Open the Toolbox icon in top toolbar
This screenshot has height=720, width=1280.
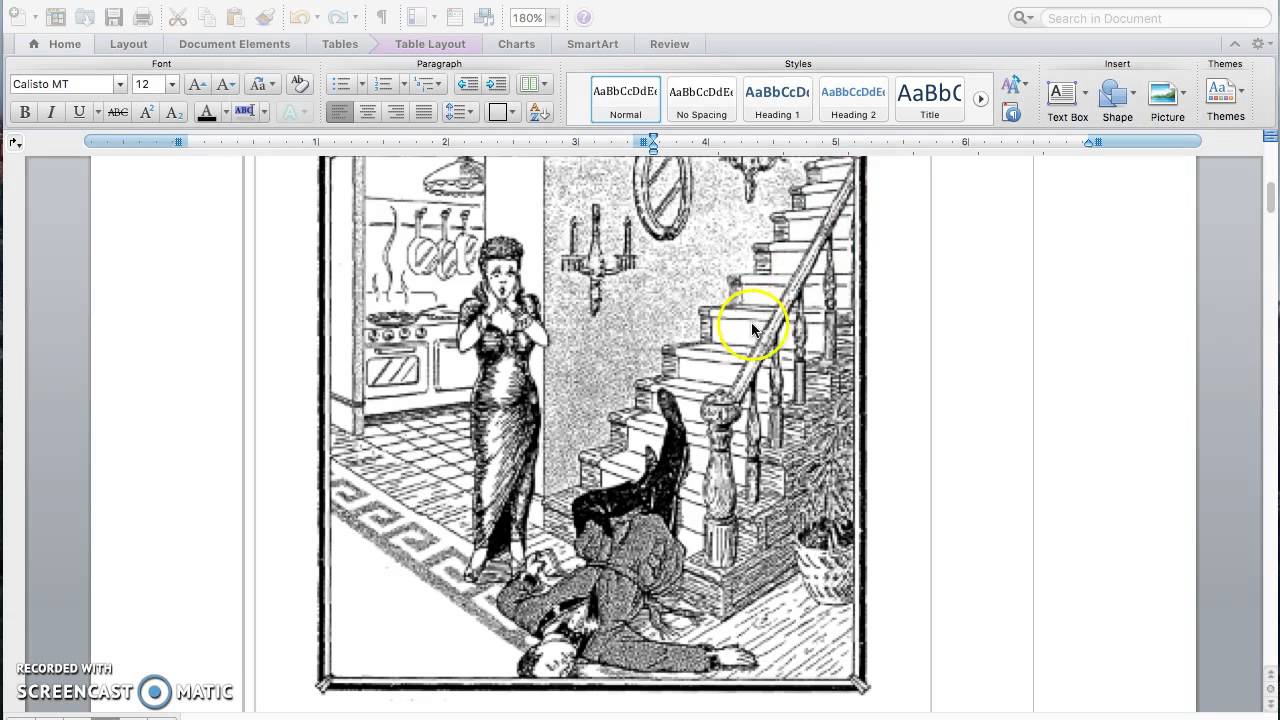pos(455,17)
